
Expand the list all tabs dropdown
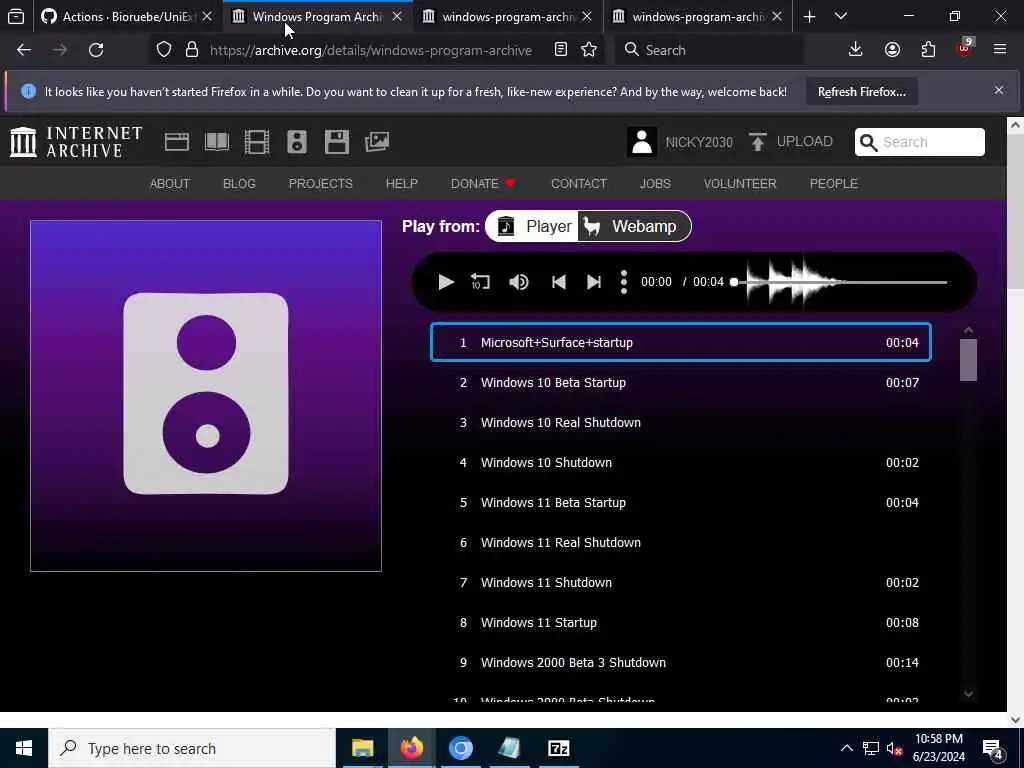click(841, 16)
